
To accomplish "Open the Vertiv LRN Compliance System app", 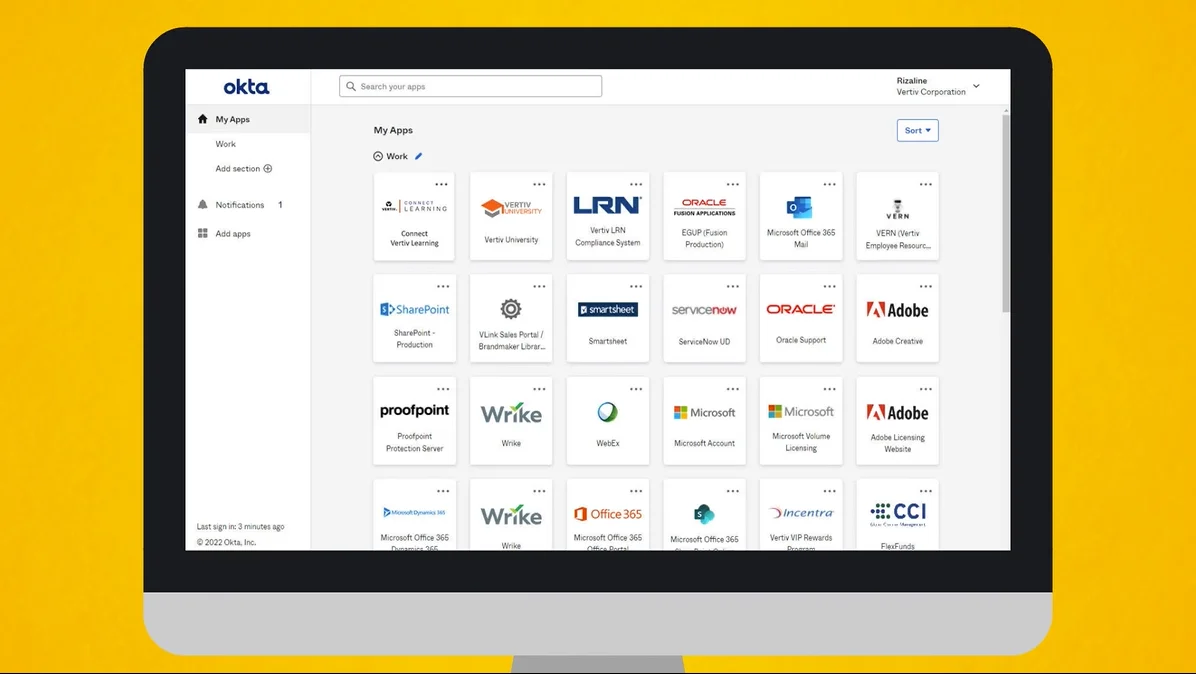I will [608, 217].
